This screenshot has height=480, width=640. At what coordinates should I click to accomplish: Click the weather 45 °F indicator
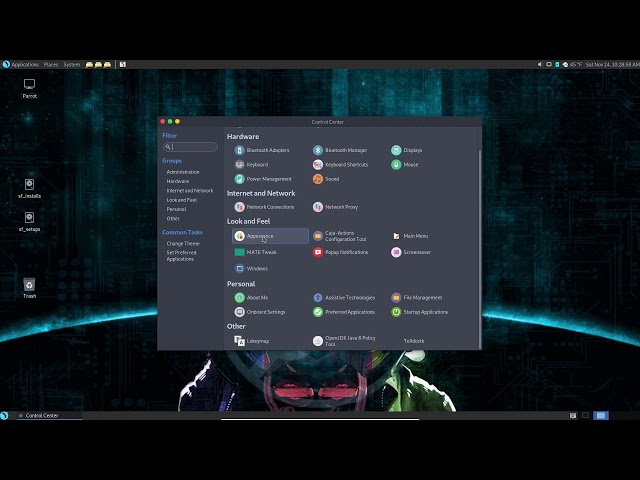coord(572,64)
